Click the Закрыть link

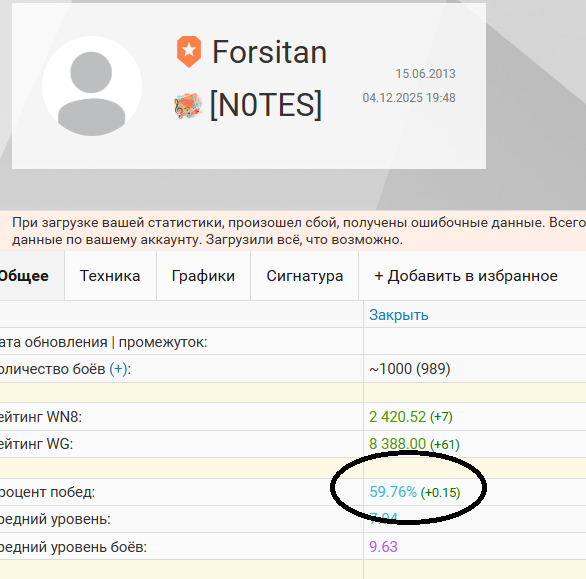point(399,315)
